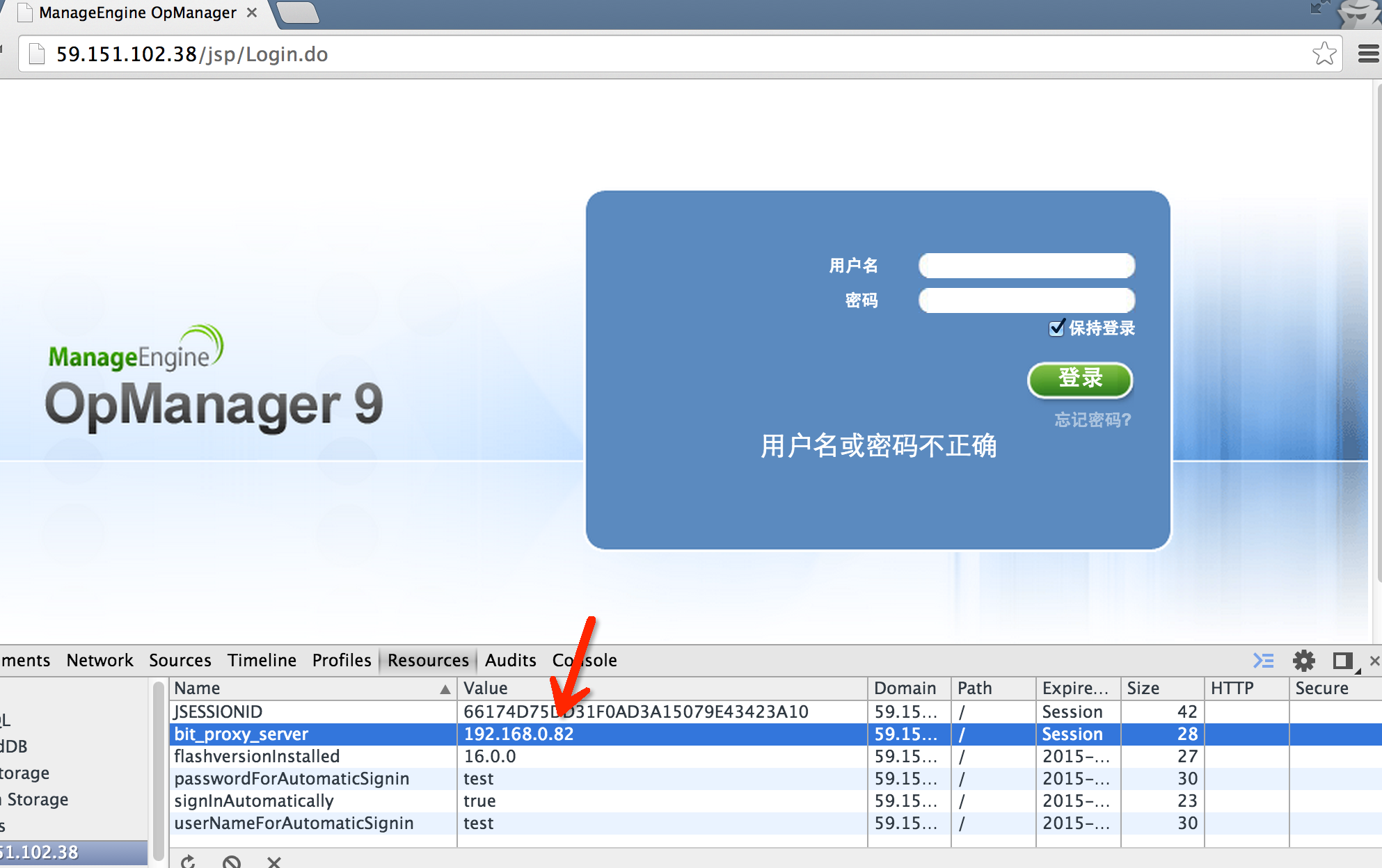
Task: Click the 16.0.0 cookie value
Action: 490,756
